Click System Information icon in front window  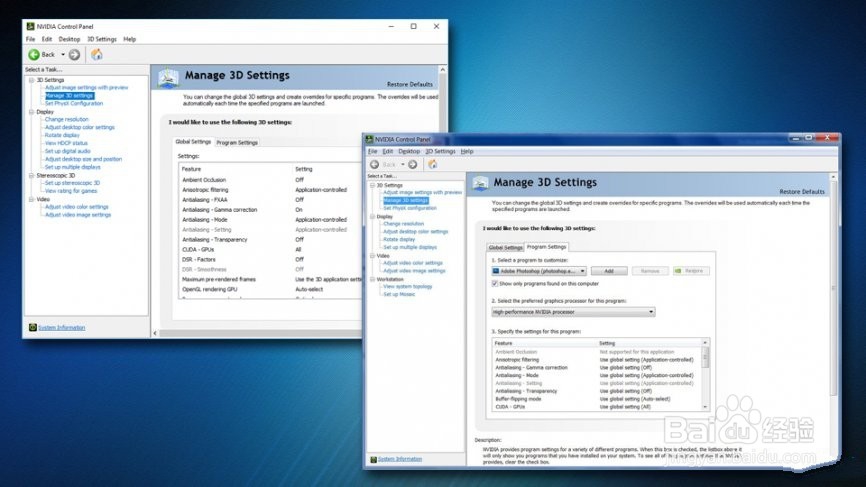click(x=373, y=459)
